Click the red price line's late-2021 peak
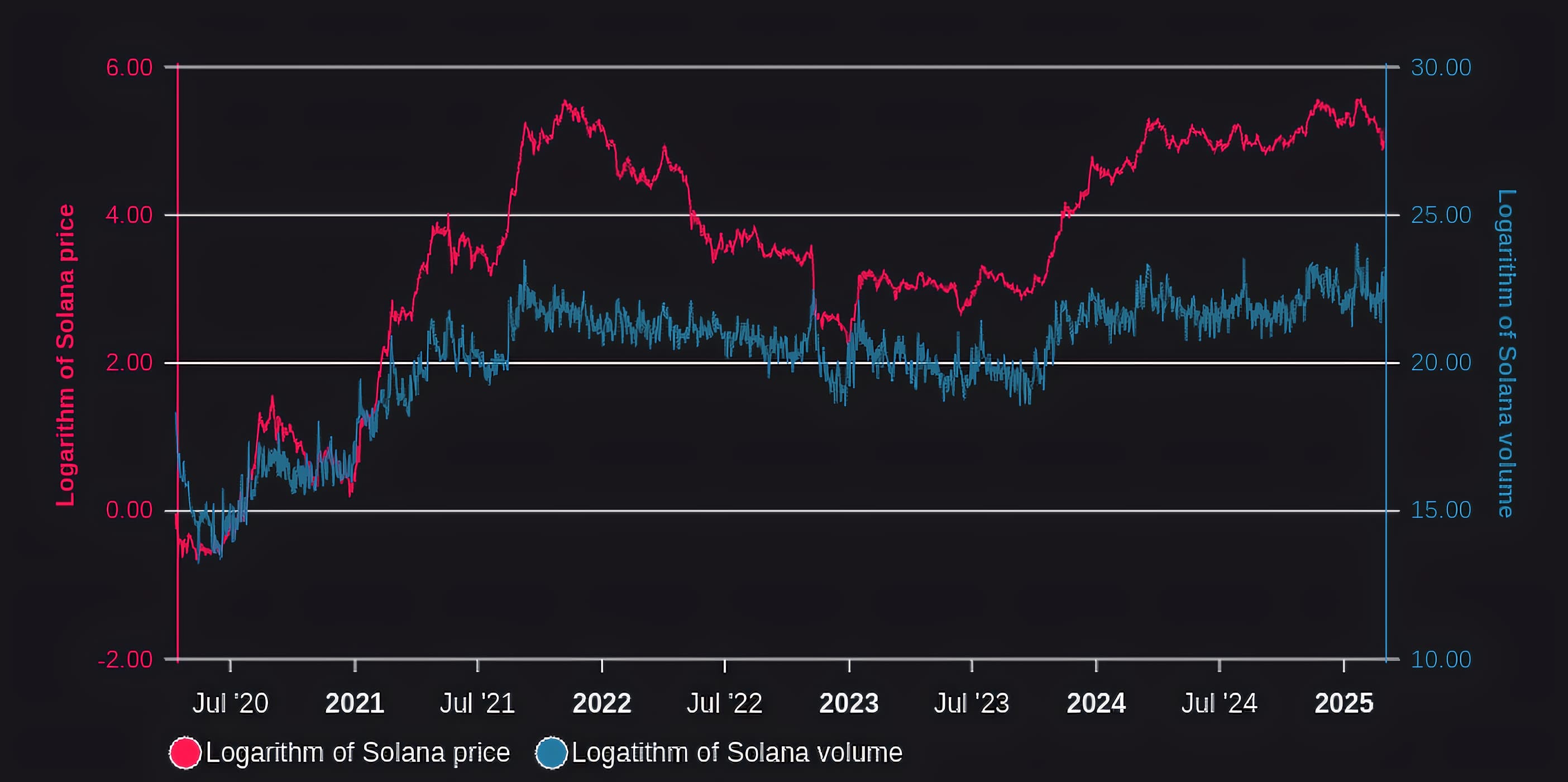 (x=566, y=102)
